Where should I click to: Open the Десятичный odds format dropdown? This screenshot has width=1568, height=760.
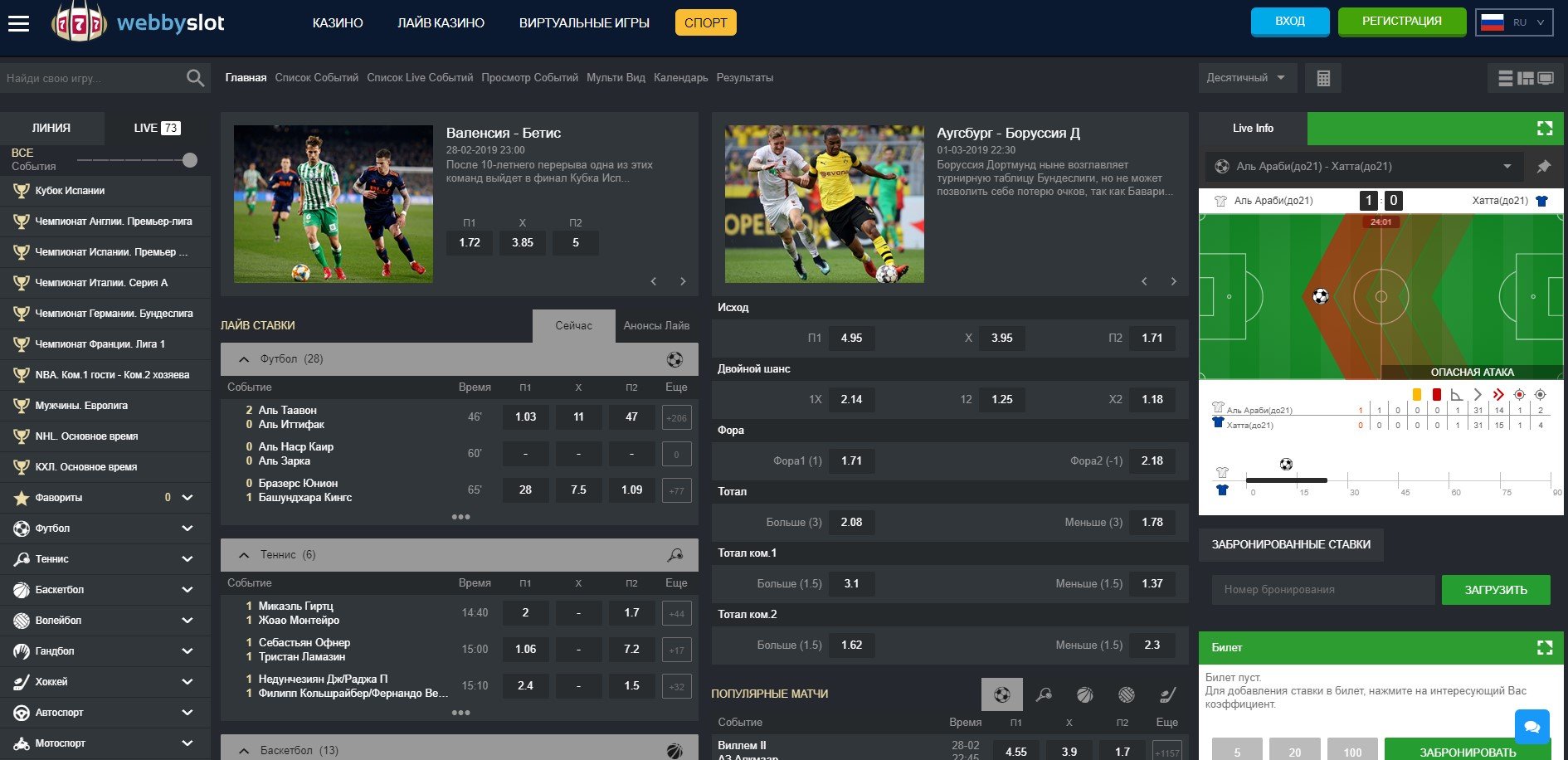click(1245, 78)
